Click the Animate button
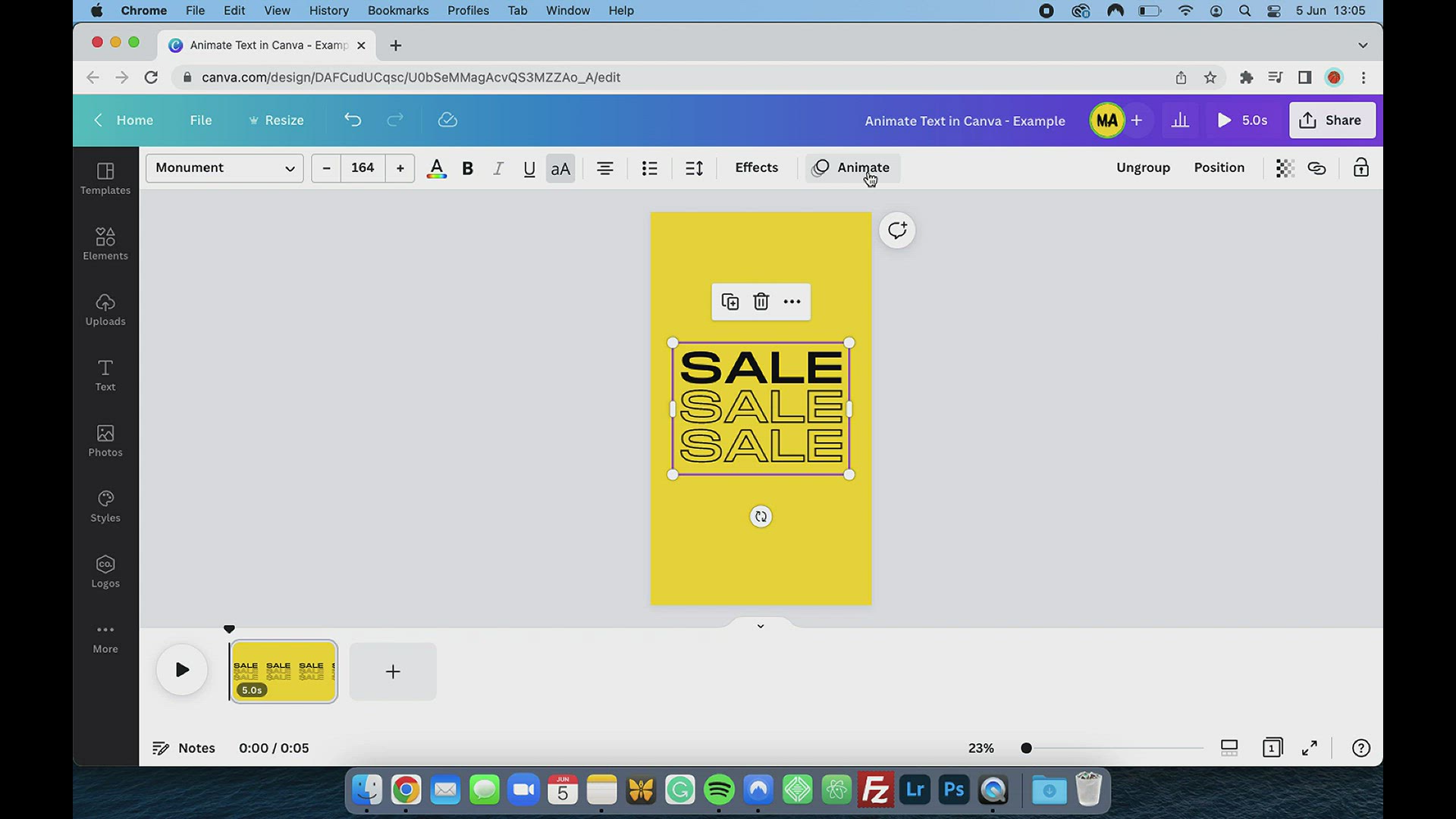The height and width of the screenshot is (819, 1456). point(851,168)
